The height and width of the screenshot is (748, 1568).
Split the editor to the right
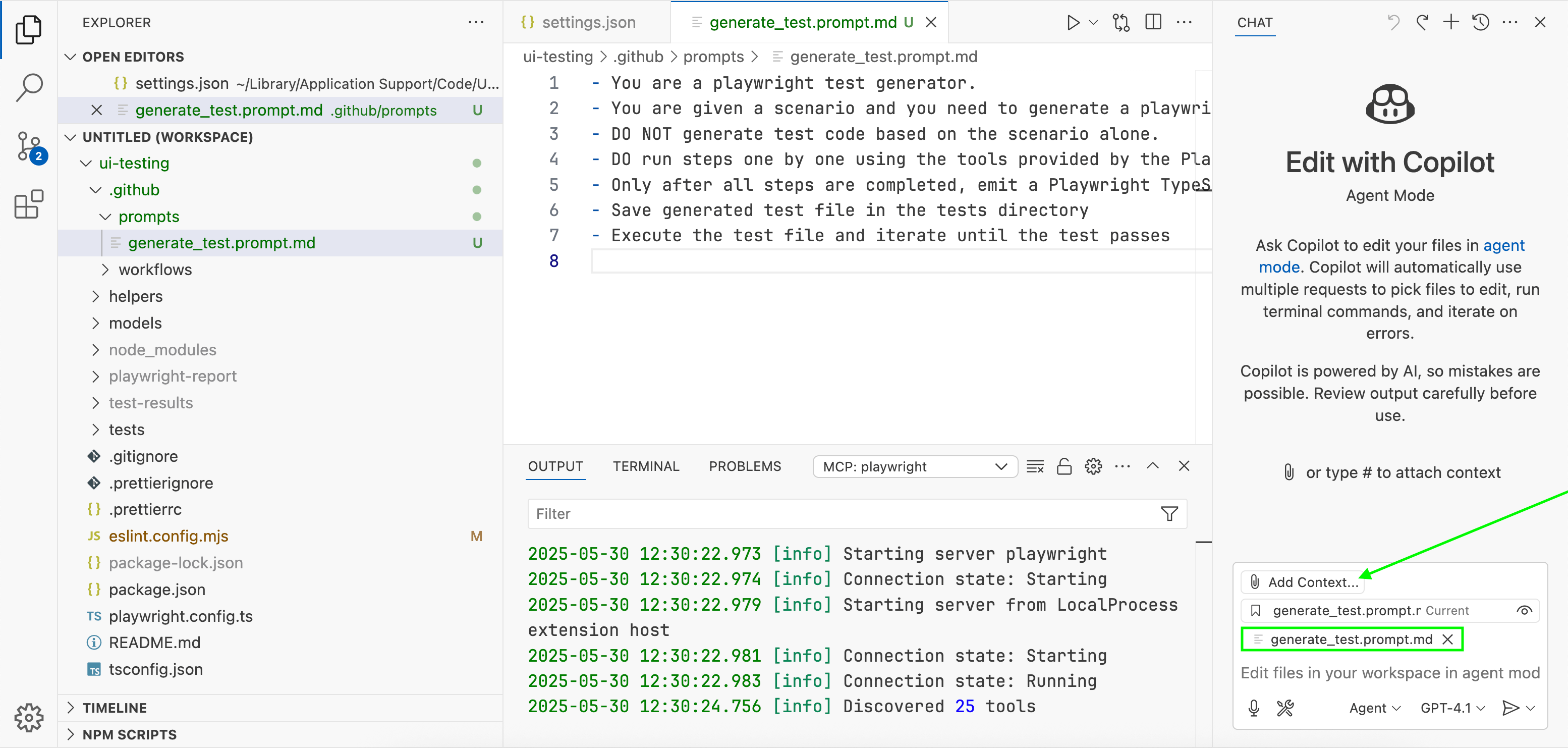coord(1153,23)
